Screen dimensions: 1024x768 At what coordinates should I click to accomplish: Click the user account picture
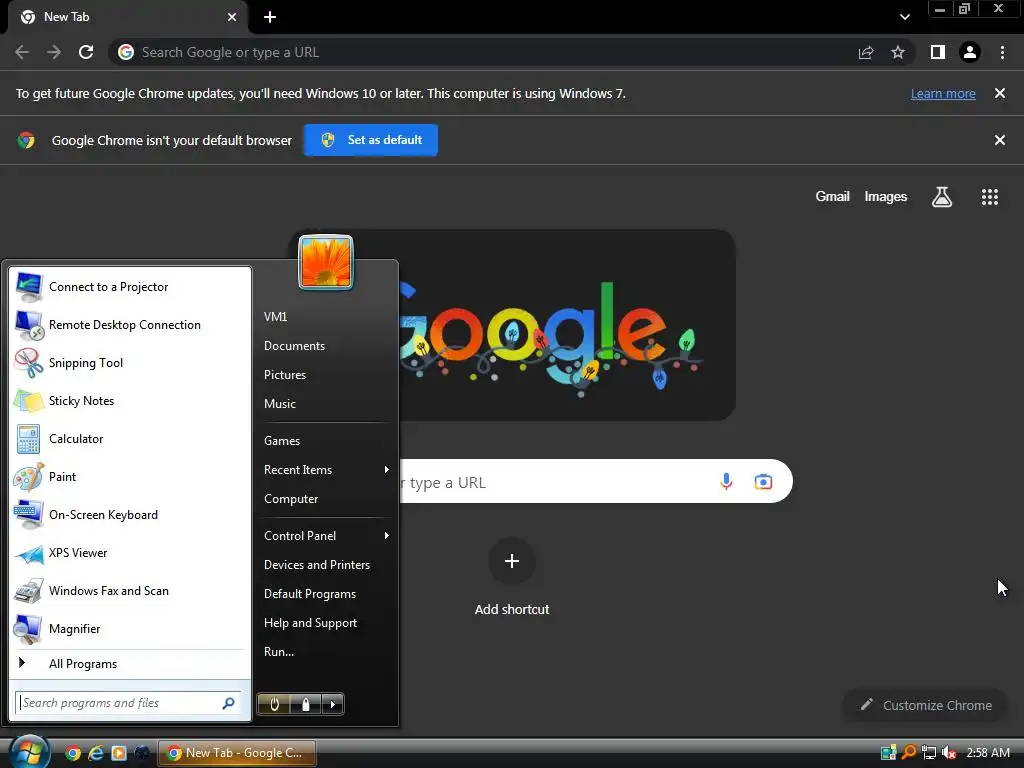[326, 262]
